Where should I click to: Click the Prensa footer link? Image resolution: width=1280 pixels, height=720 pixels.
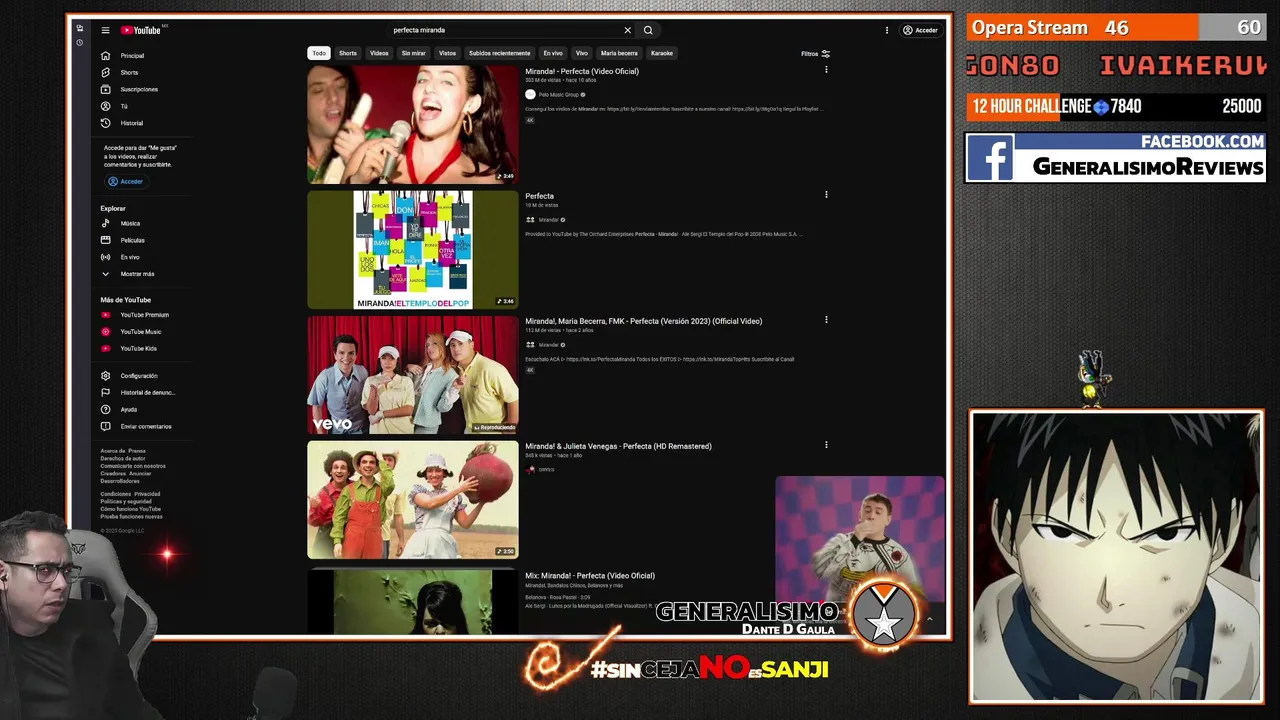[137, 451]
